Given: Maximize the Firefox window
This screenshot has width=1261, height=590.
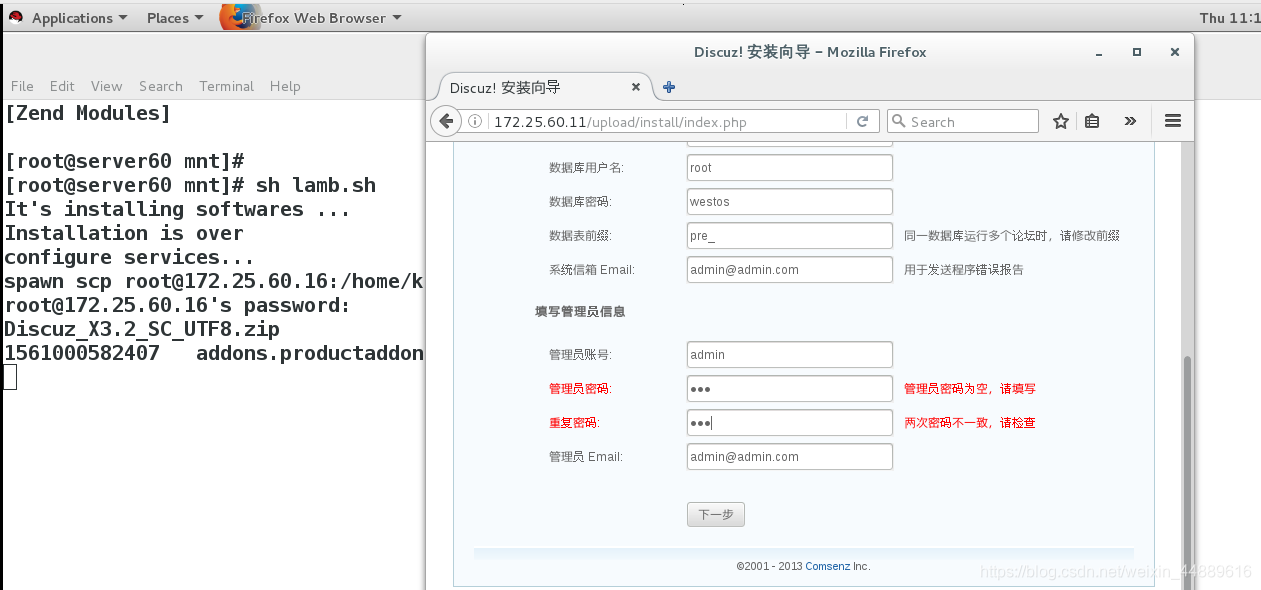Looking at the screenshot, I should [x=1137, y=52].
